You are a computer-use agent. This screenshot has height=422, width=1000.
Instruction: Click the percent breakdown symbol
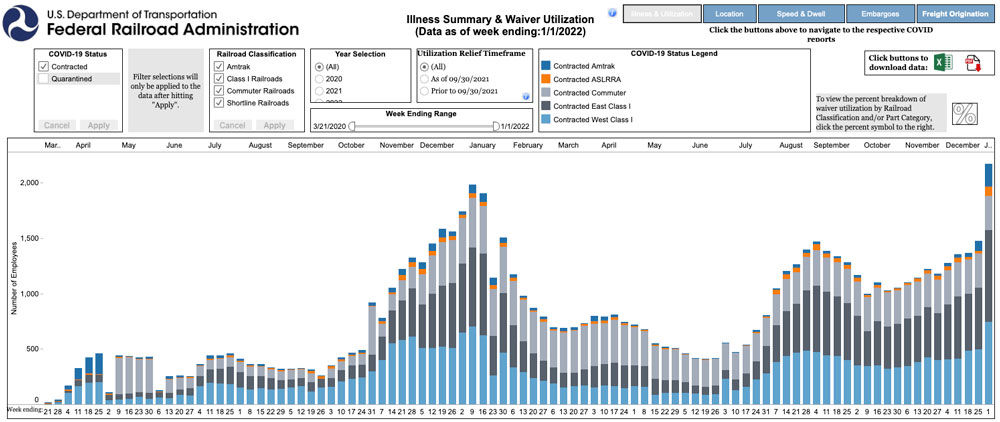(x=964, y=113)
